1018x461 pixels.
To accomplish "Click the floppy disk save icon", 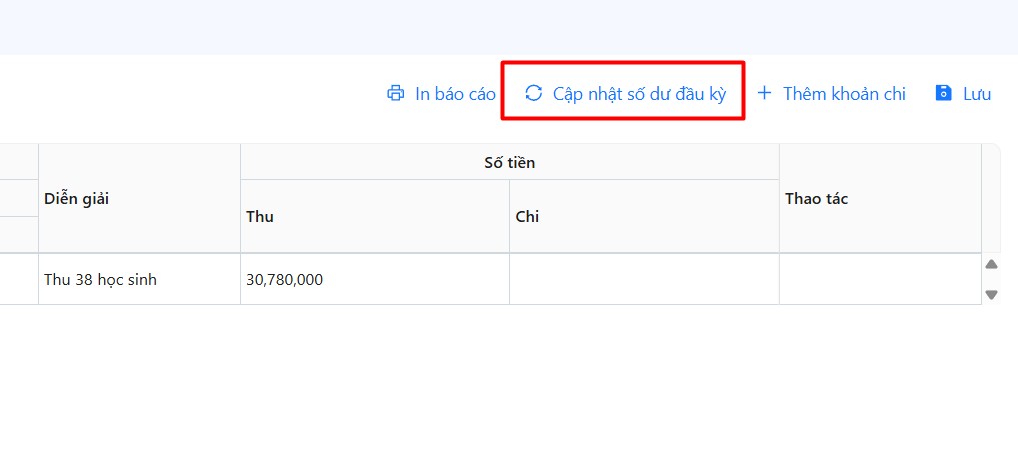I will point(943,93).
